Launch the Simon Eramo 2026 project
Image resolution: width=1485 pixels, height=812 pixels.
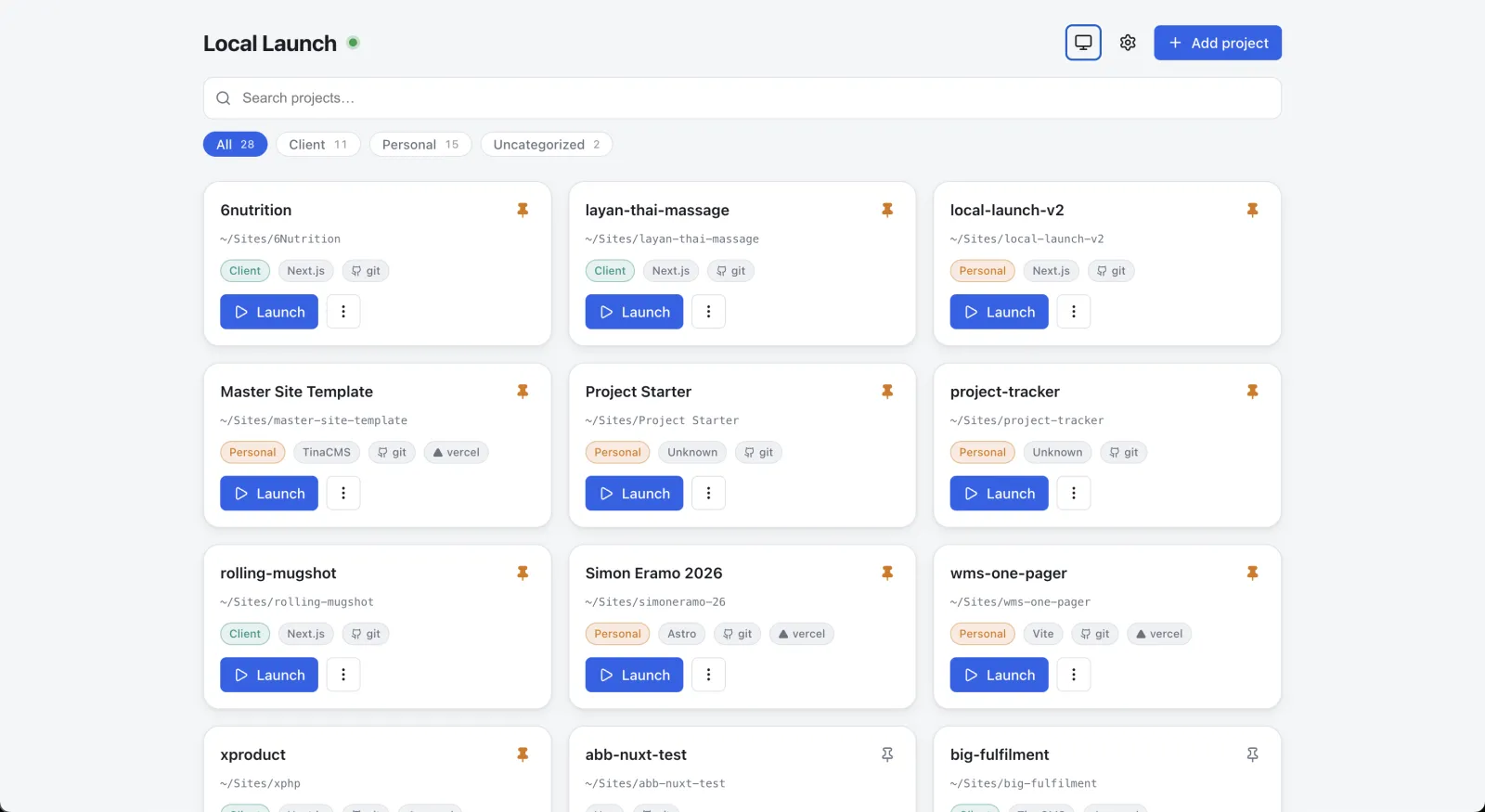click(x=634, y=675)
